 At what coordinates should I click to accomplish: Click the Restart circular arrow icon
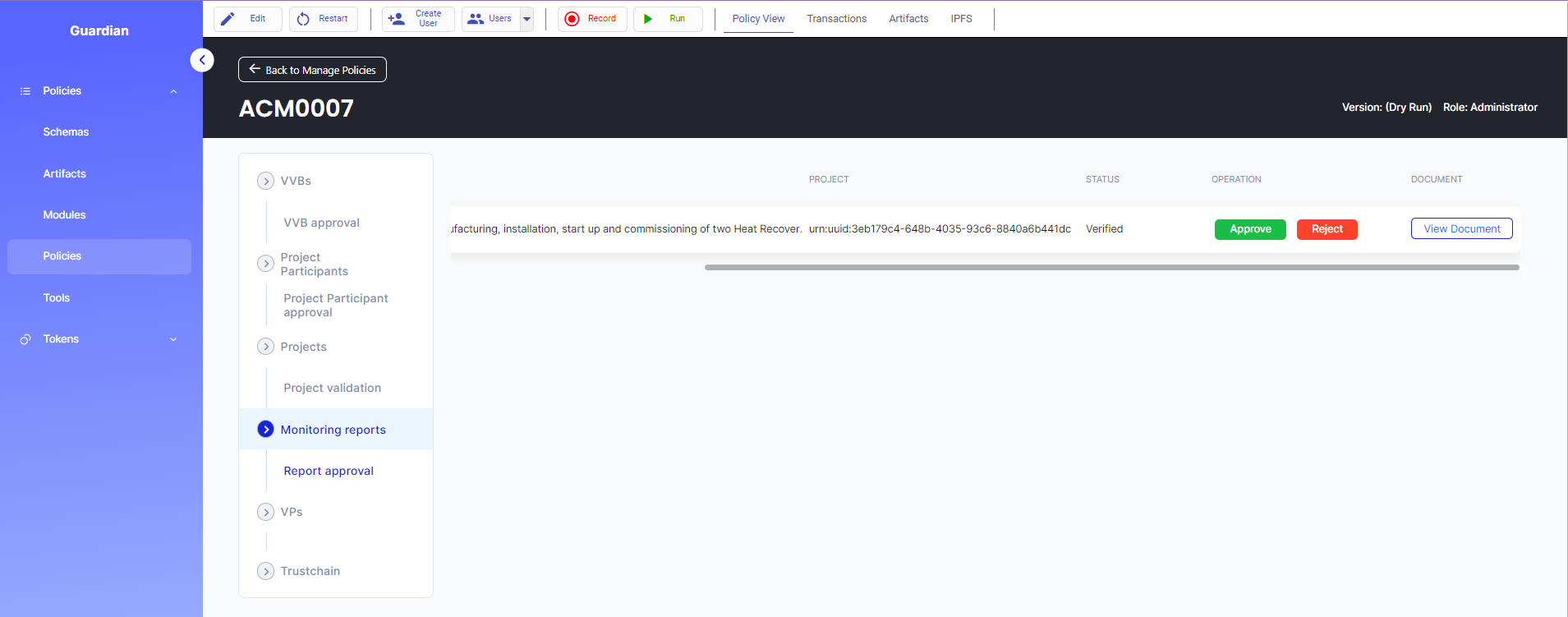coord(303,19)
